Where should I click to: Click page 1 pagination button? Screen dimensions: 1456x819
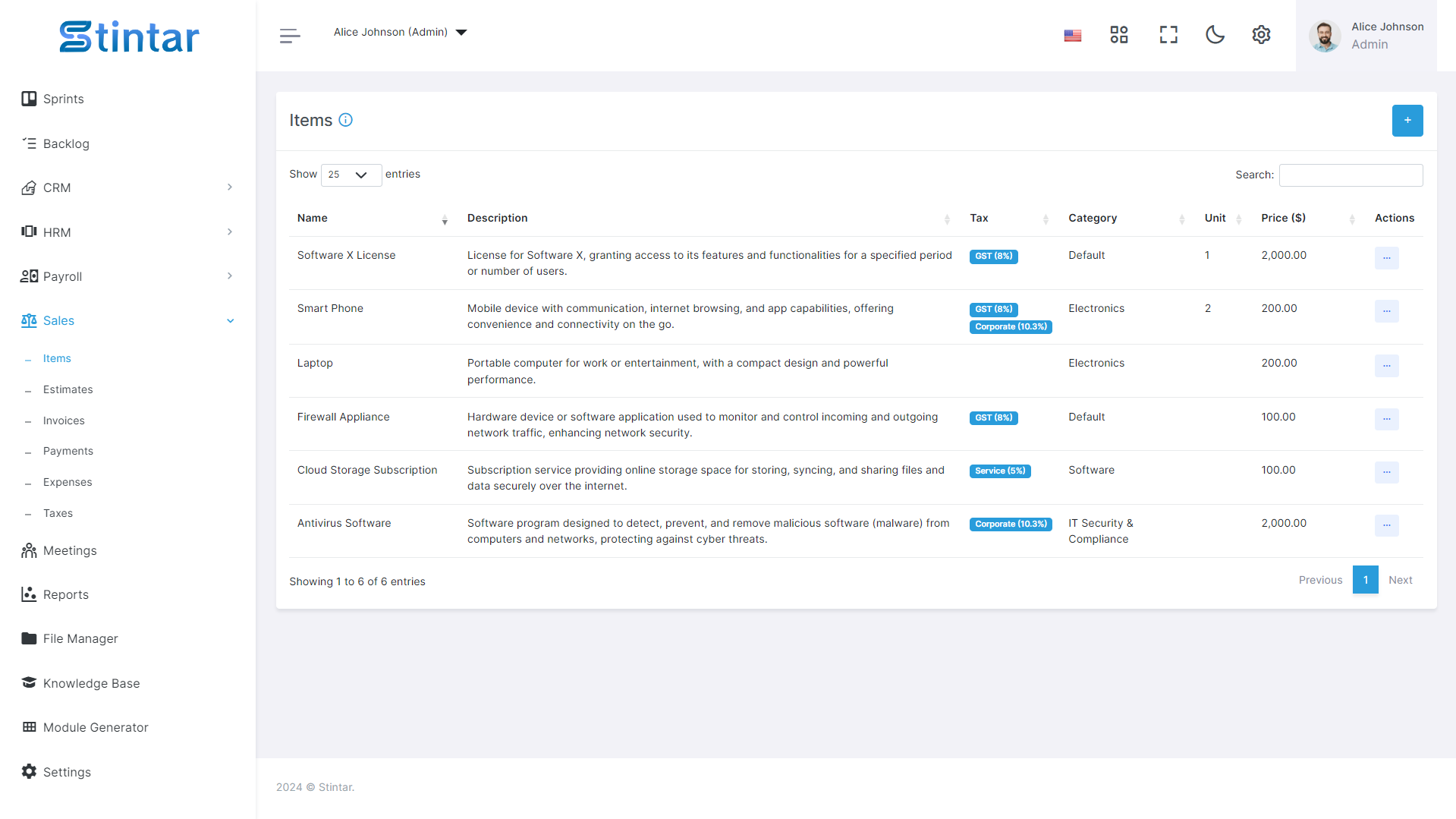1365,580
